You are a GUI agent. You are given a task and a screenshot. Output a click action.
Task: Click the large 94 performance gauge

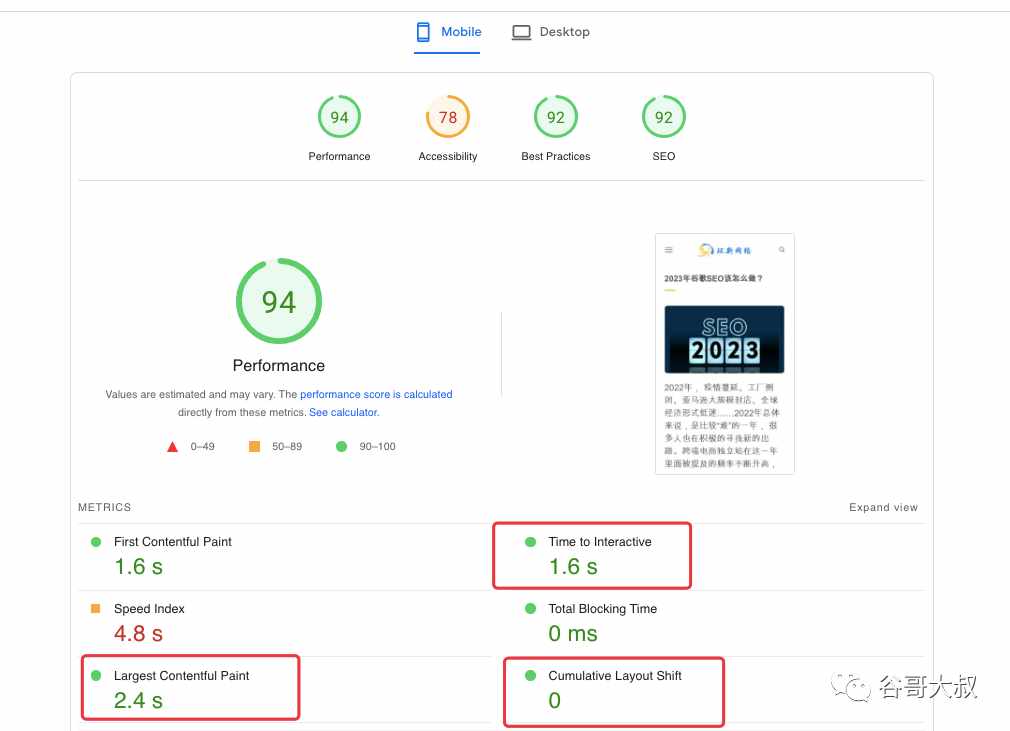coord(279,301)
